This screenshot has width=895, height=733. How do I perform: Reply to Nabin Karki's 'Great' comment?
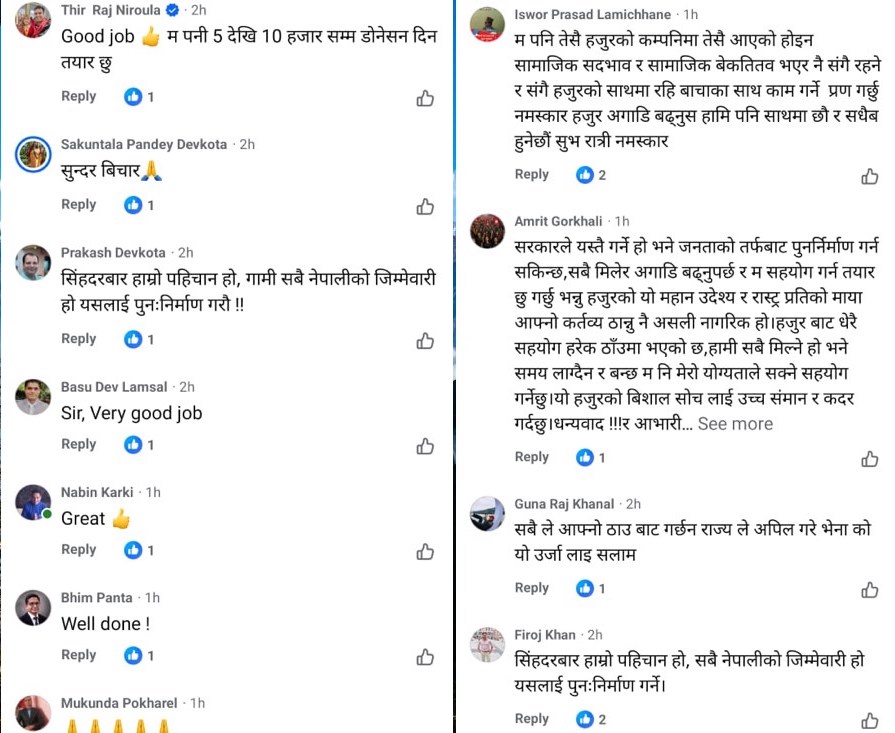(x=79, y=549)
